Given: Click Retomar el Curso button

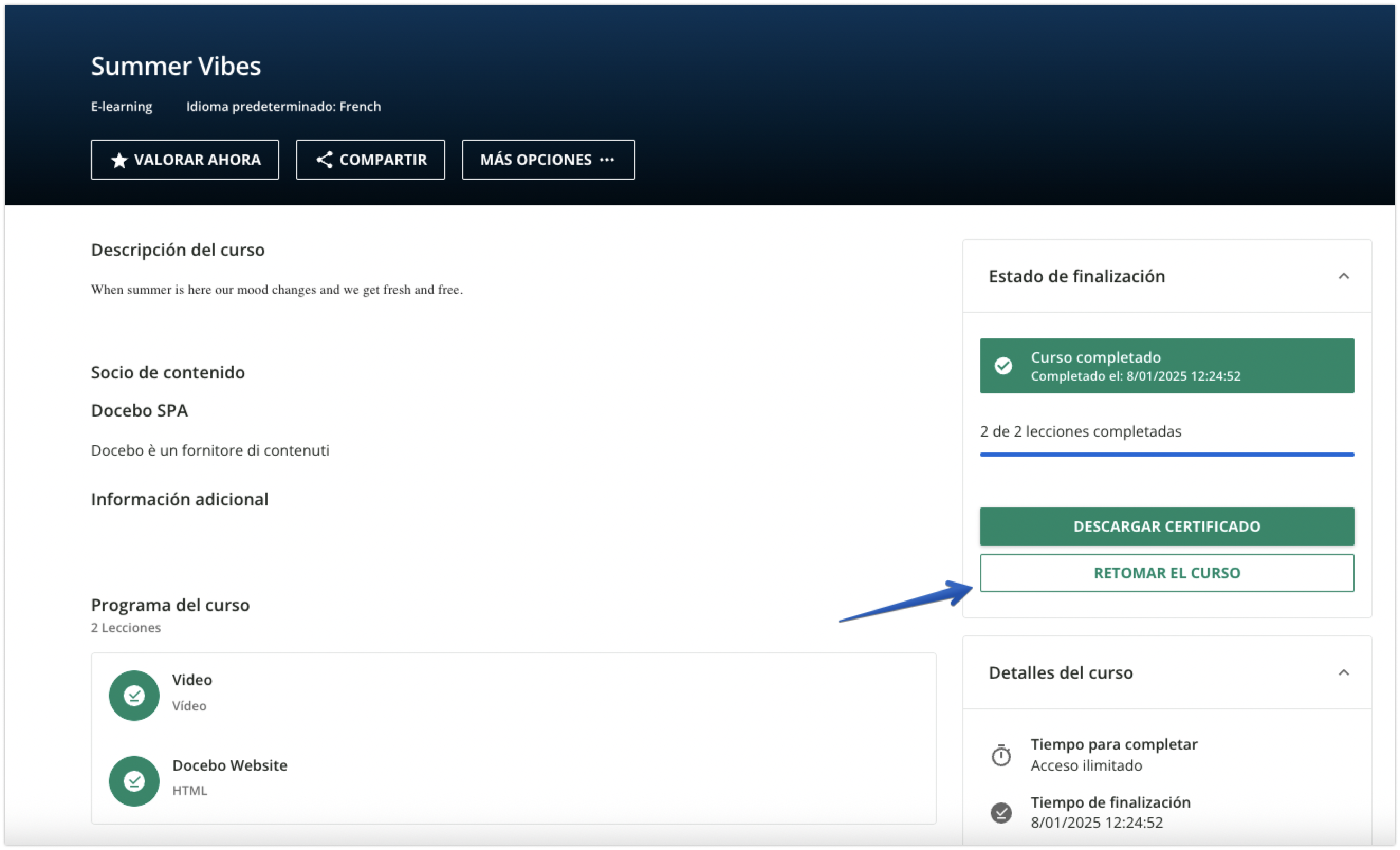Looking at the screenshot, I should [1166, 572].
